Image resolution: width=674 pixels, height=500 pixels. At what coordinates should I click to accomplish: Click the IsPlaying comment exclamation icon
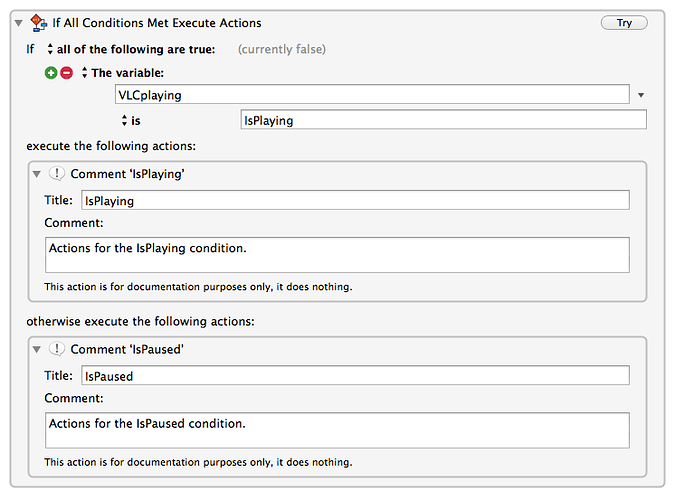pyautogui.click(x=57, y=174)
